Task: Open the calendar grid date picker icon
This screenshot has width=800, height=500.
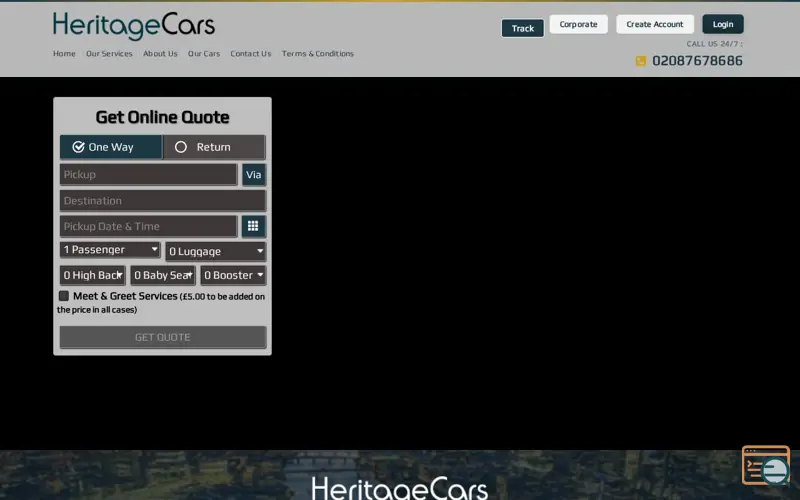Action: click(253, 226)
